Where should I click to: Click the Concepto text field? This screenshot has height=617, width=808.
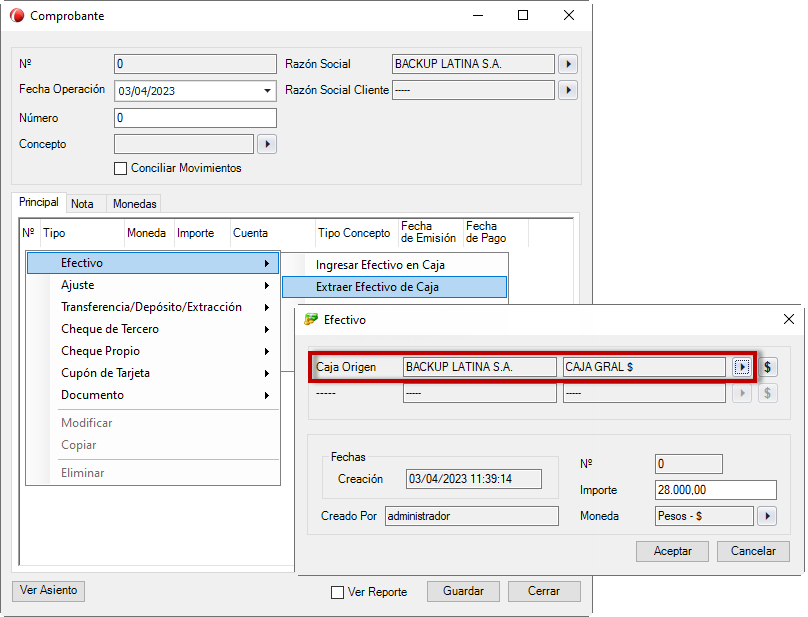[184, 144]
